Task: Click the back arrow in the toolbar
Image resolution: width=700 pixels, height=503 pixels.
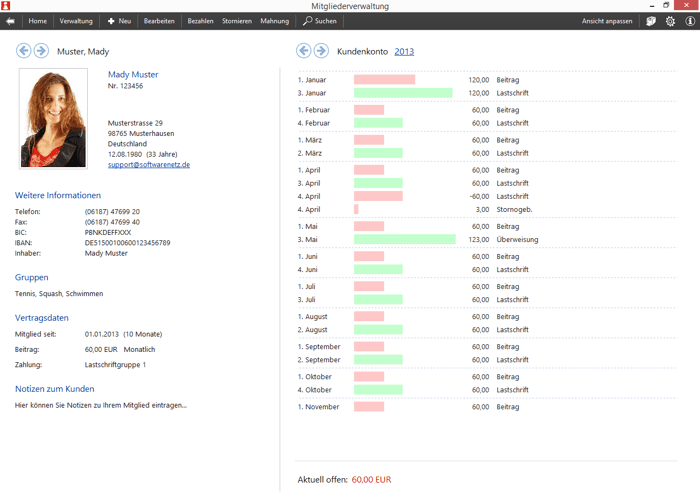Action: 10,21
